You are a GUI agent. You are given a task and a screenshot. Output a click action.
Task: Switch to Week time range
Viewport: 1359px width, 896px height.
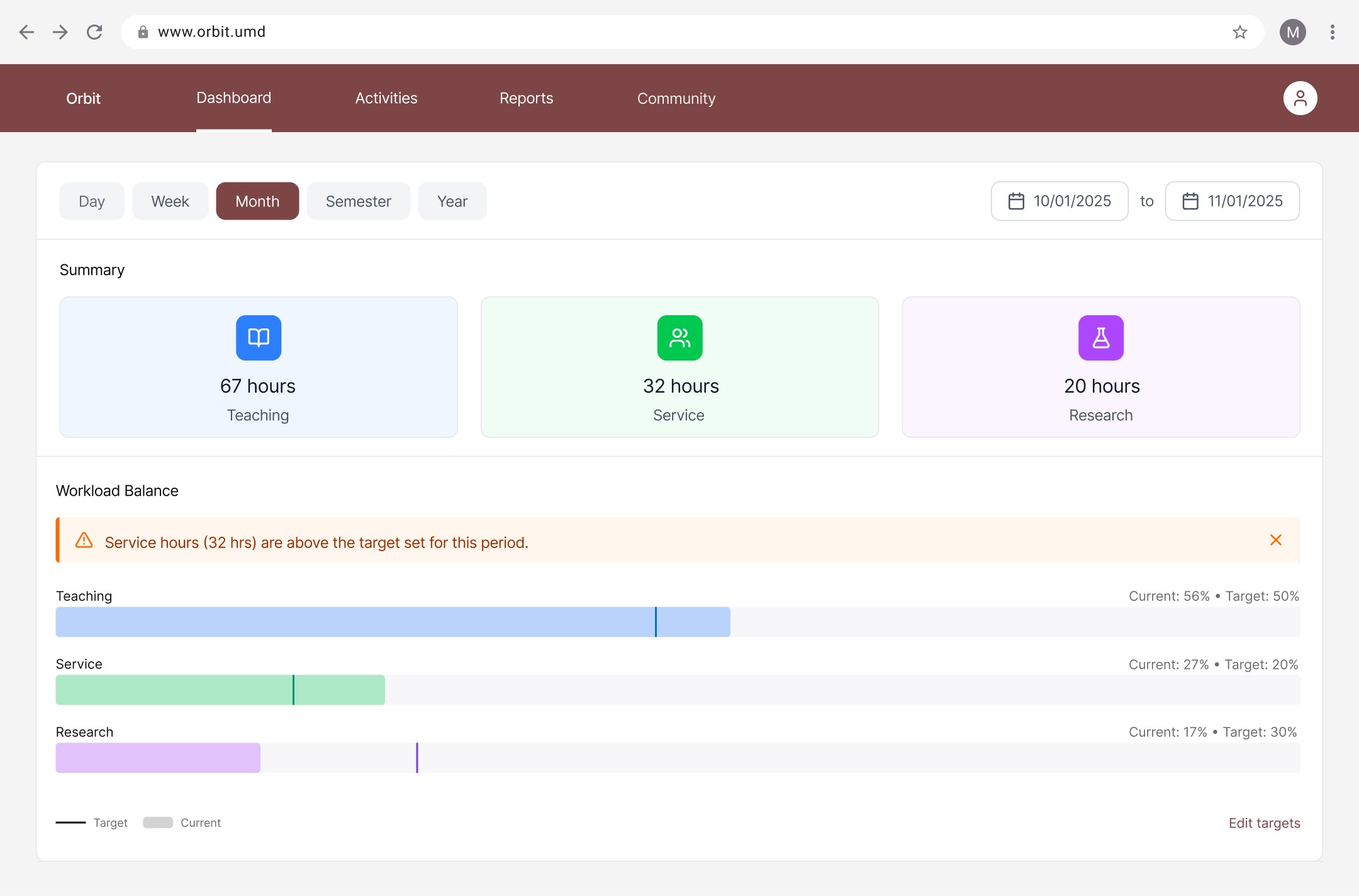[x=170, y=201]
